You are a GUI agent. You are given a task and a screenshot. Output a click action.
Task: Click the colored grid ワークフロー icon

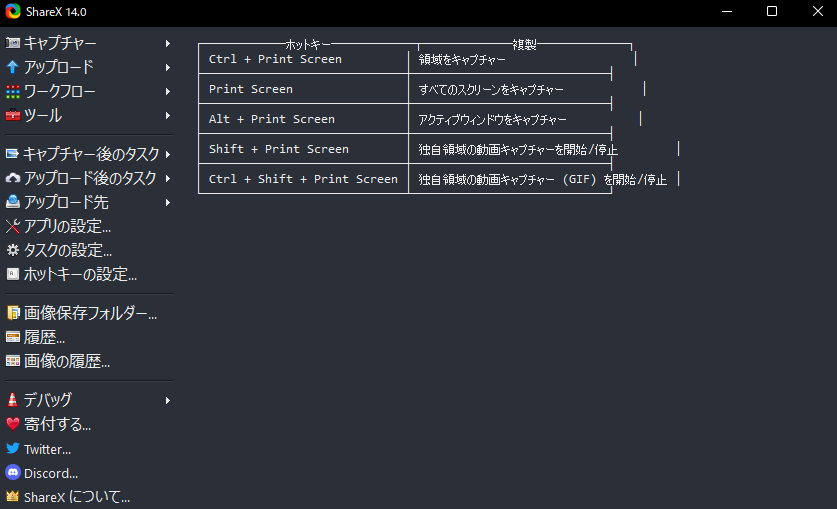13,92
